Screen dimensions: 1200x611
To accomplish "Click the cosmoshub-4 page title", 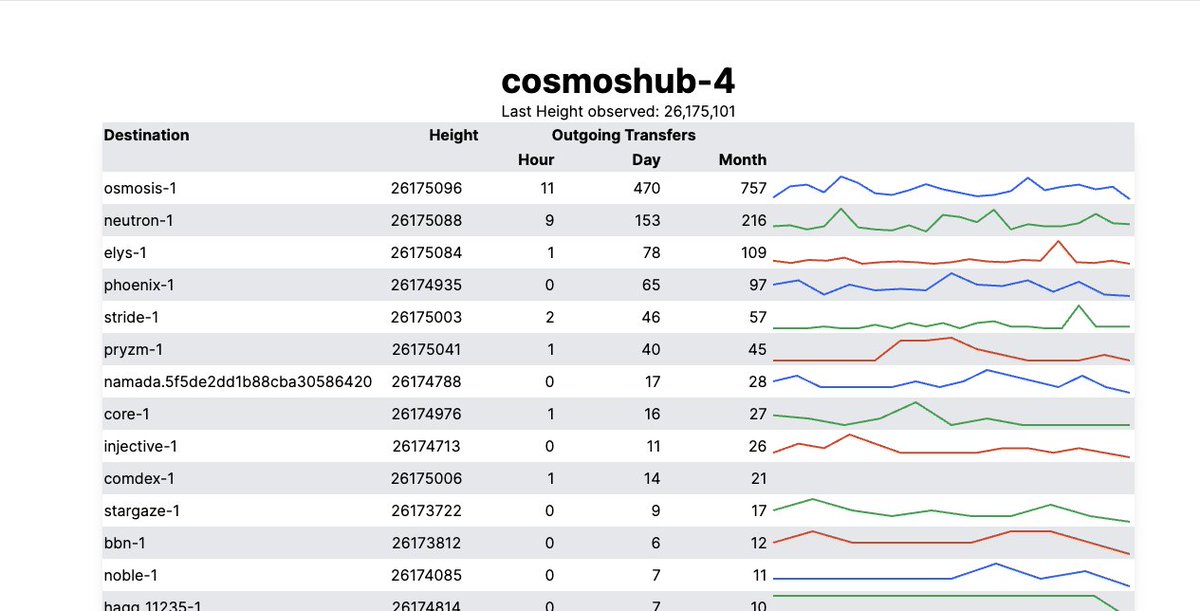I will point(618,81).
